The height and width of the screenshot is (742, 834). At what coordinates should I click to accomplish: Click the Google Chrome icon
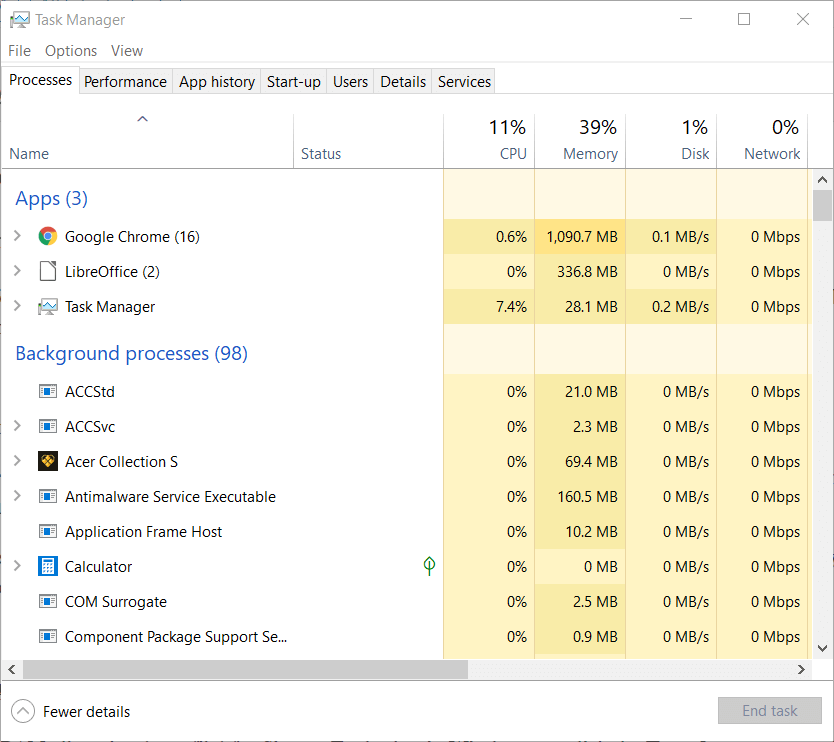[48, 236]
